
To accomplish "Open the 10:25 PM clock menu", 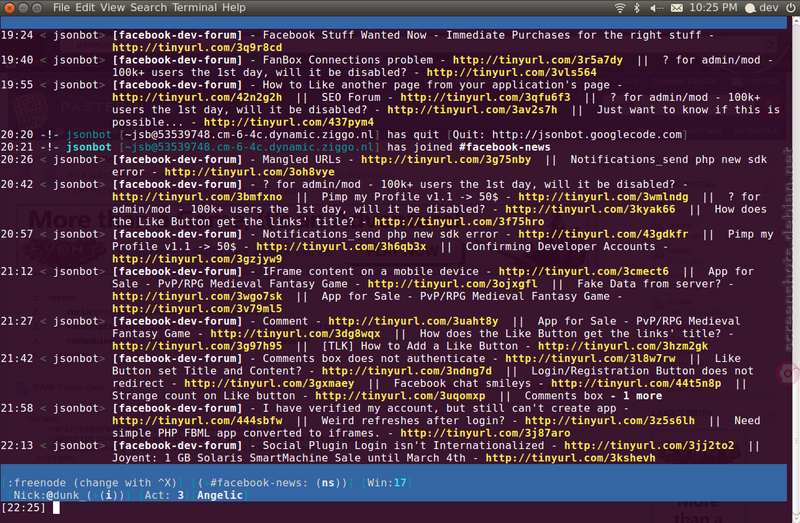I will click(x=713, y=8).
